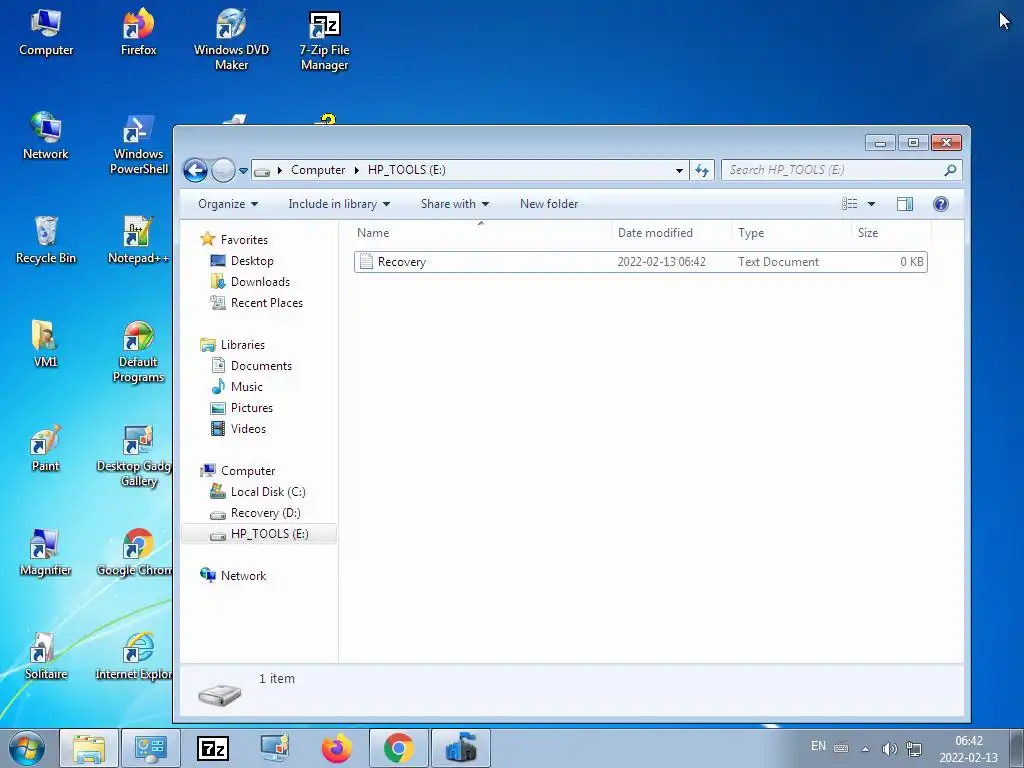Launch Firefox from the desktop

tap(138, 34)
